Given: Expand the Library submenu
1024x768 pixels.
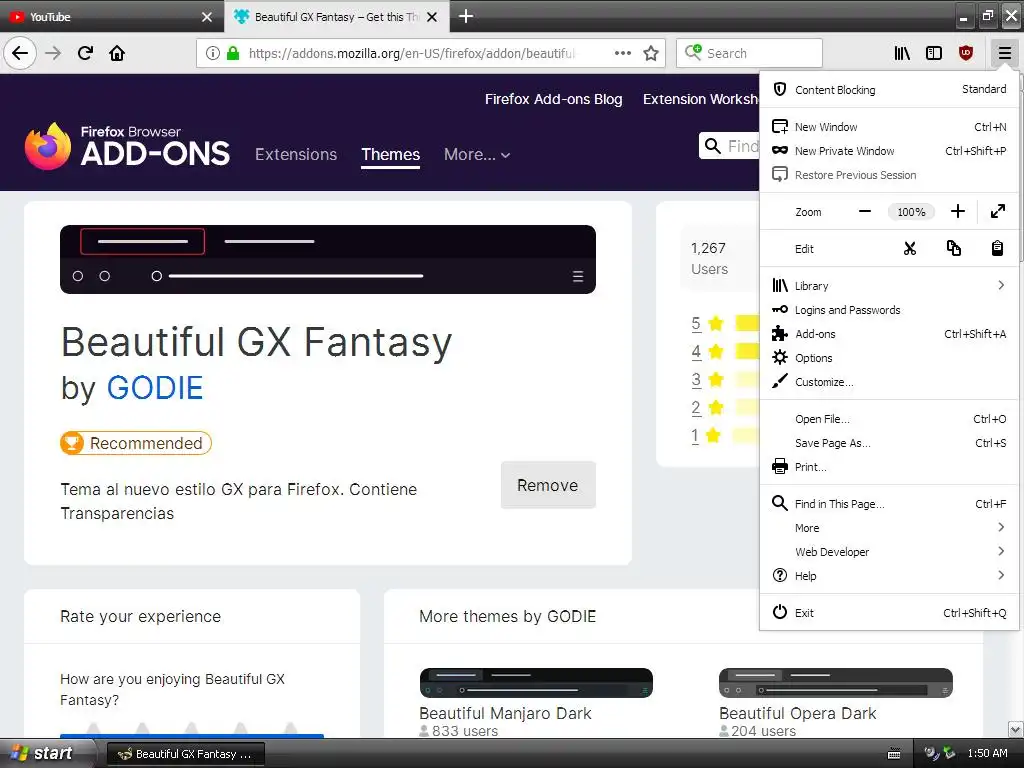Looking at the screenshot, I should [x=889, y=285].
